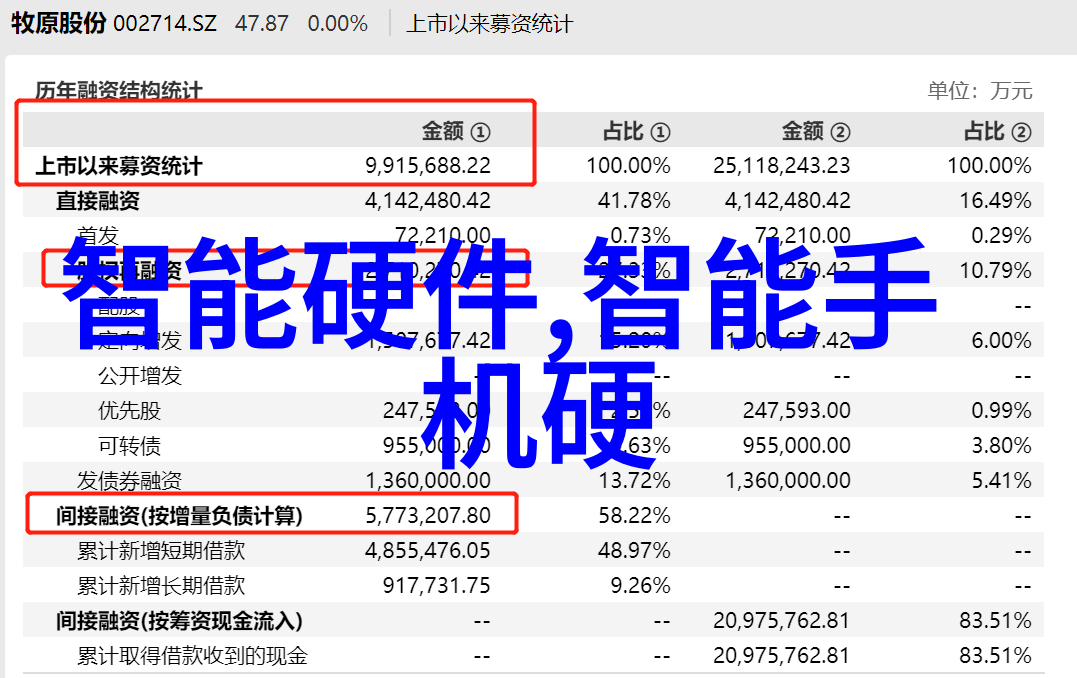Click 83.51% in 间接融资(按筹资现金流入) row
The image size is (1077, 678).
click(x=995, y=621)
